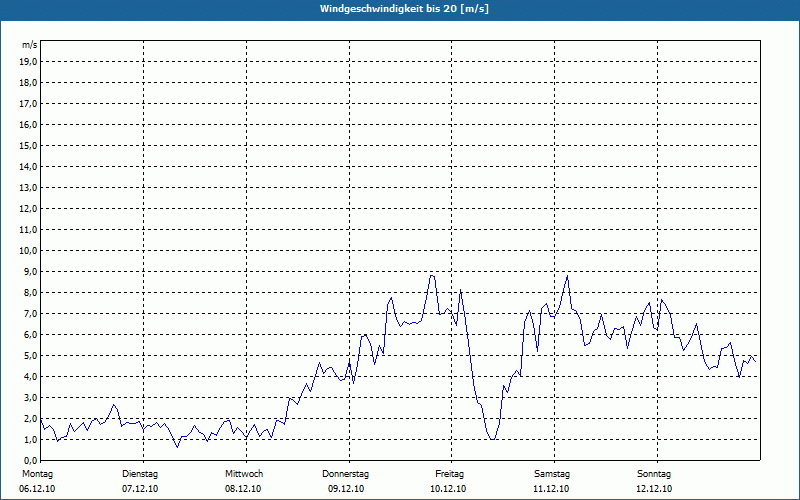Select the 11,0 axis label
The width and height of the screenshot is (800, 500).
[28, 230]
